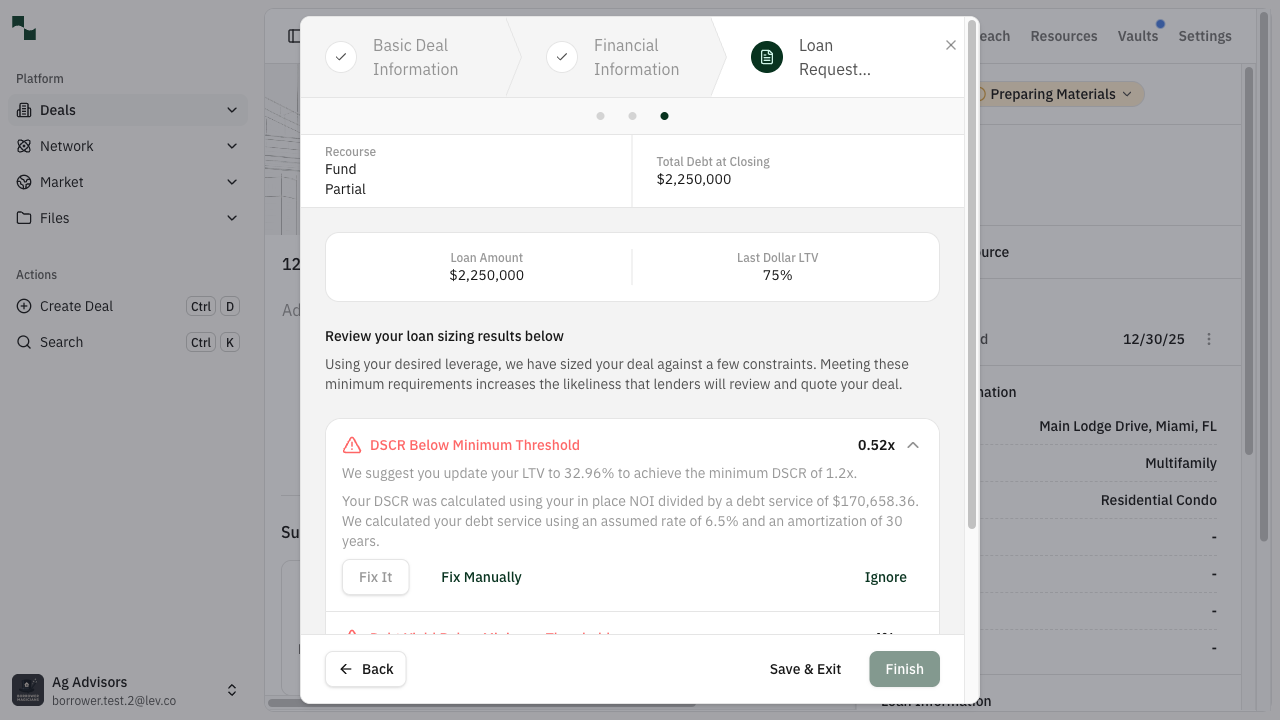Collapse the DSCR Below Minimum Threshold warning

tap(913, 444)
